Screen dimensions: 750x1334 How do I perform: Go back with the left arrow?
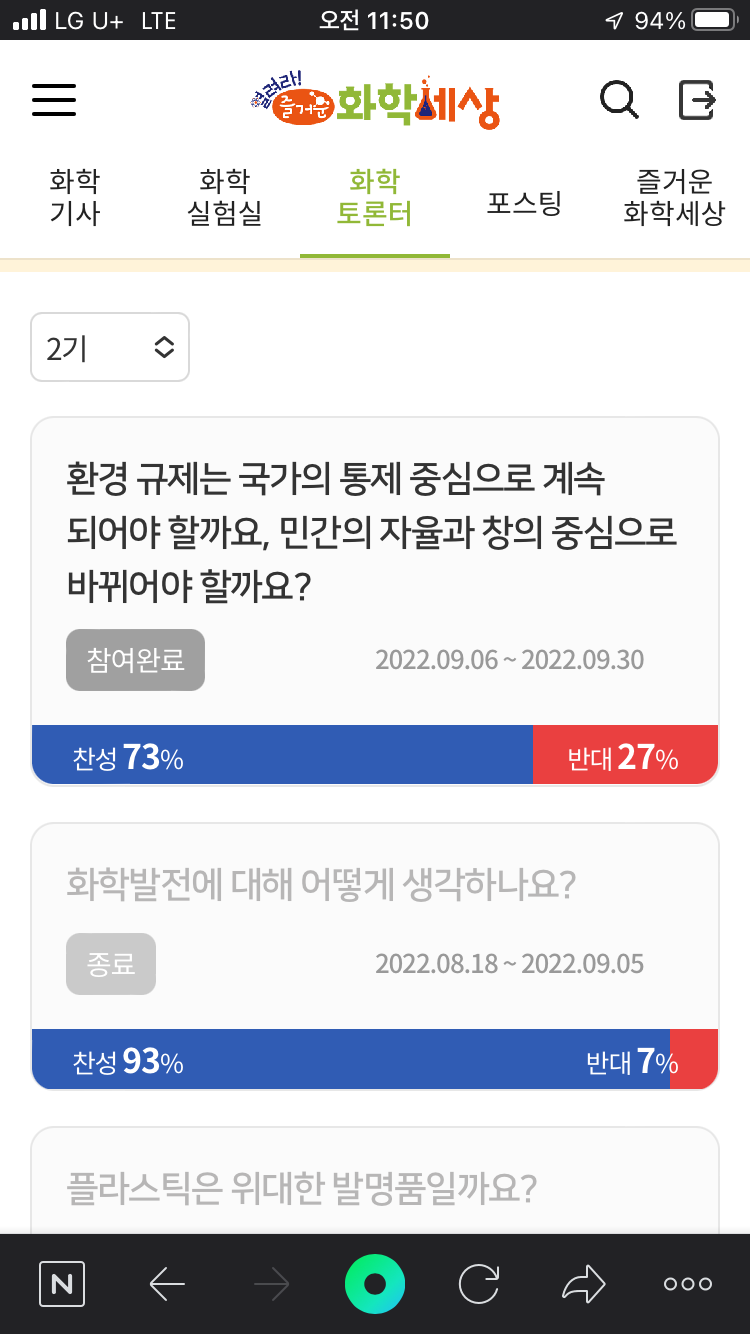tap(167, 1284)
